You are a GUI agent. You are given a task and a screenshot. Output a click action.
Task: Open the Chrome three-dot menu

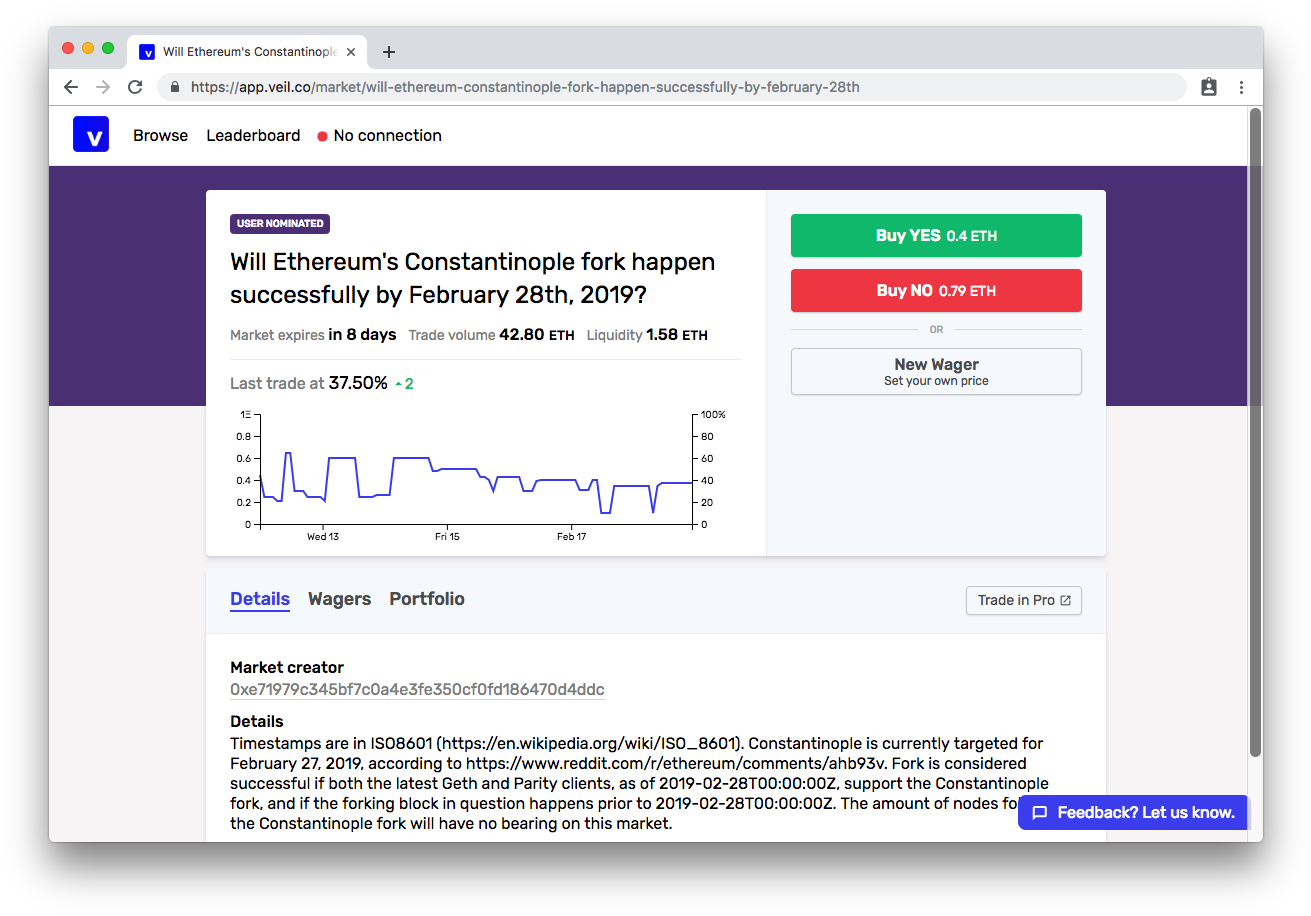click(x=1241, y=87)
